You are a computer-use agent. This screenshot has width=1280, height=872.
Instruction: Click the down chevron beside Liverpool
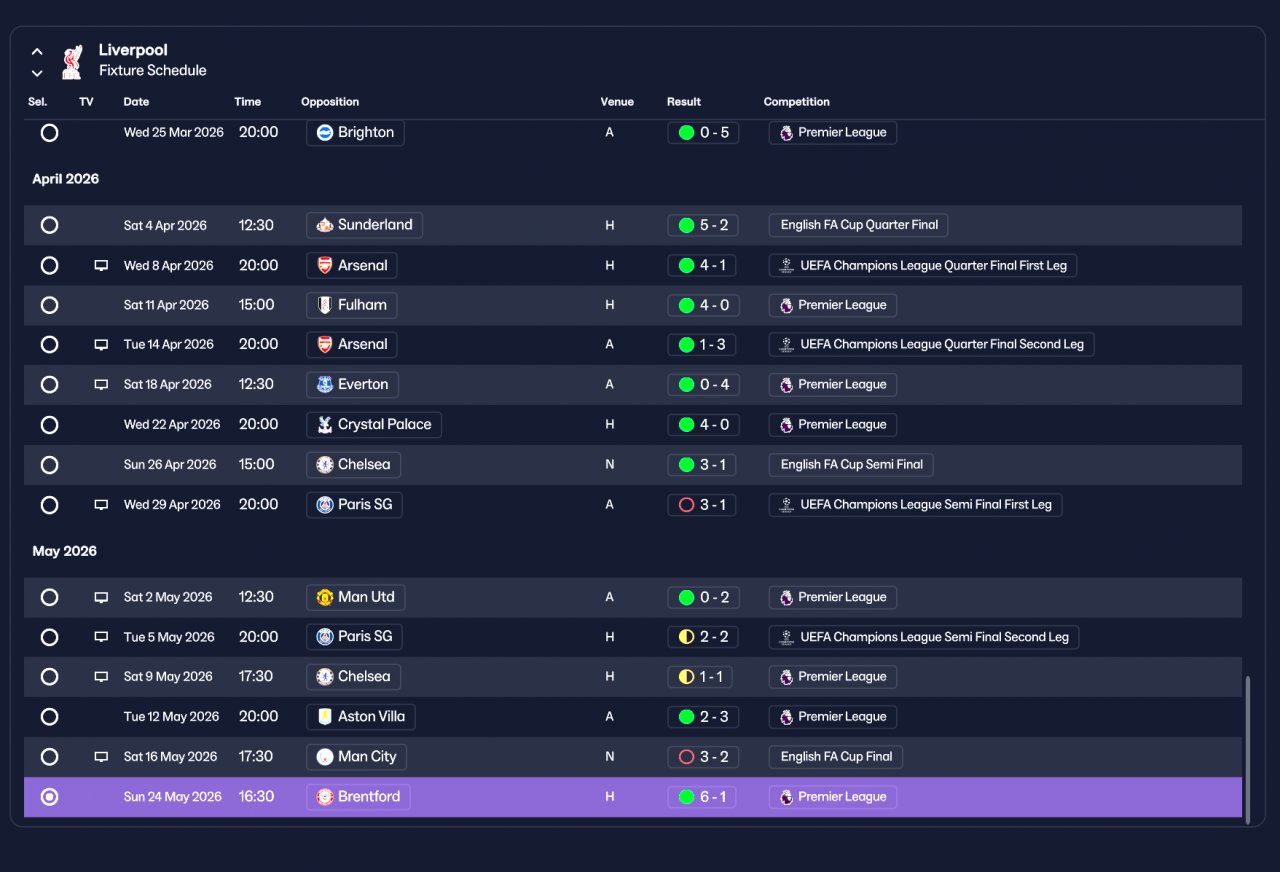click(x=37, y=73)
